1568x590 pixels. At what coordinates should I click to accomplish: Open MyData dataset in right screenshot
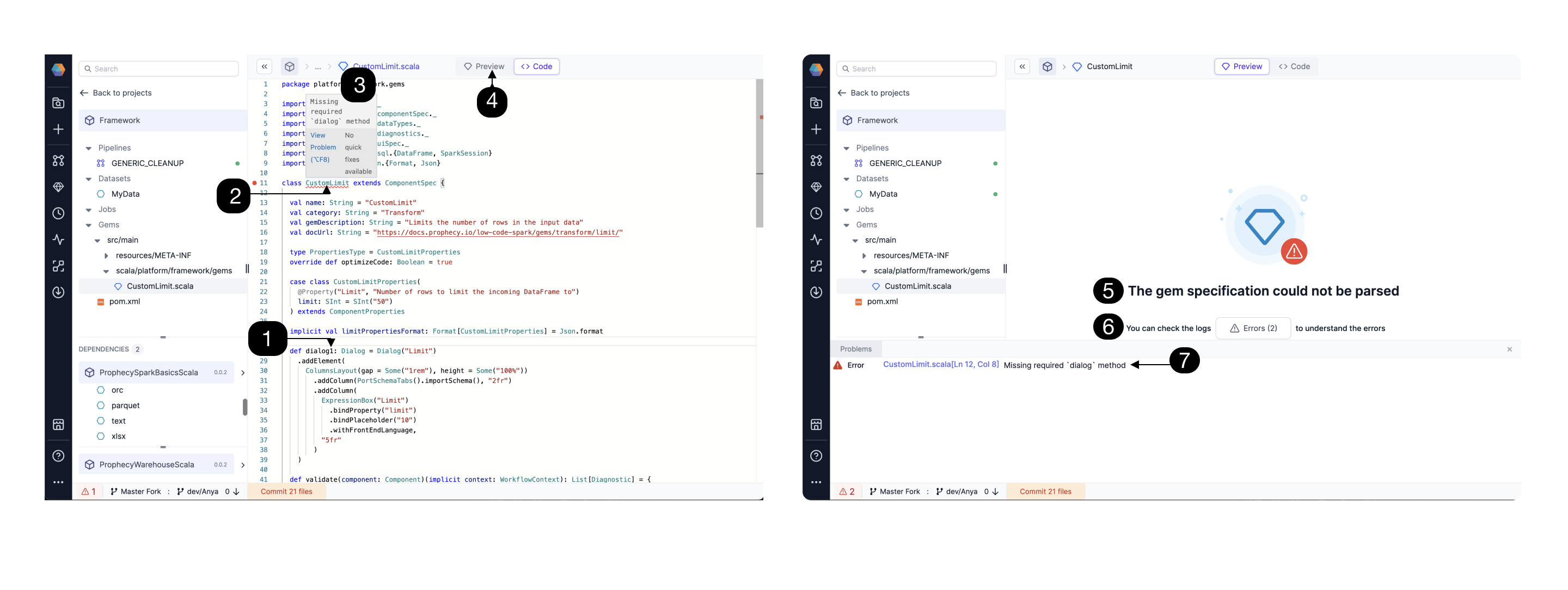tap(883, 194)
